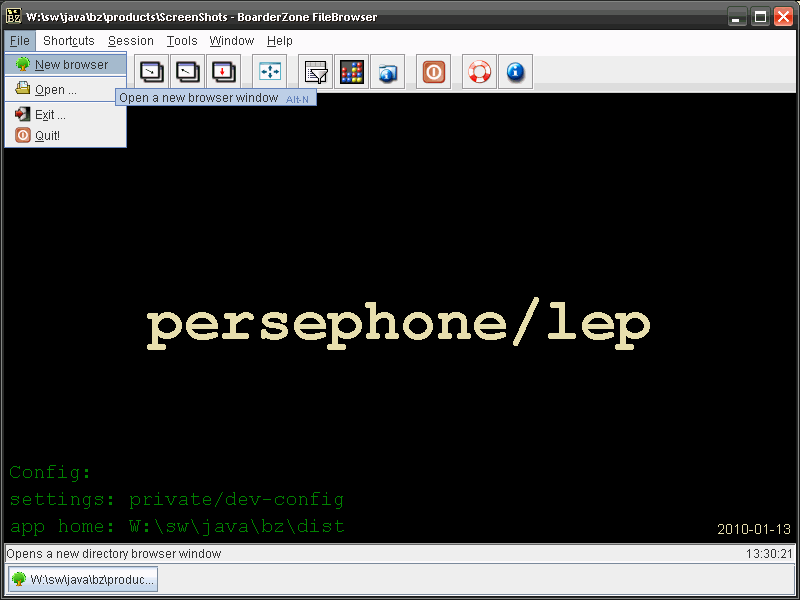800x600 pixels.
Task: Click the tree icon beside New browser
Action: pos(22,64)
